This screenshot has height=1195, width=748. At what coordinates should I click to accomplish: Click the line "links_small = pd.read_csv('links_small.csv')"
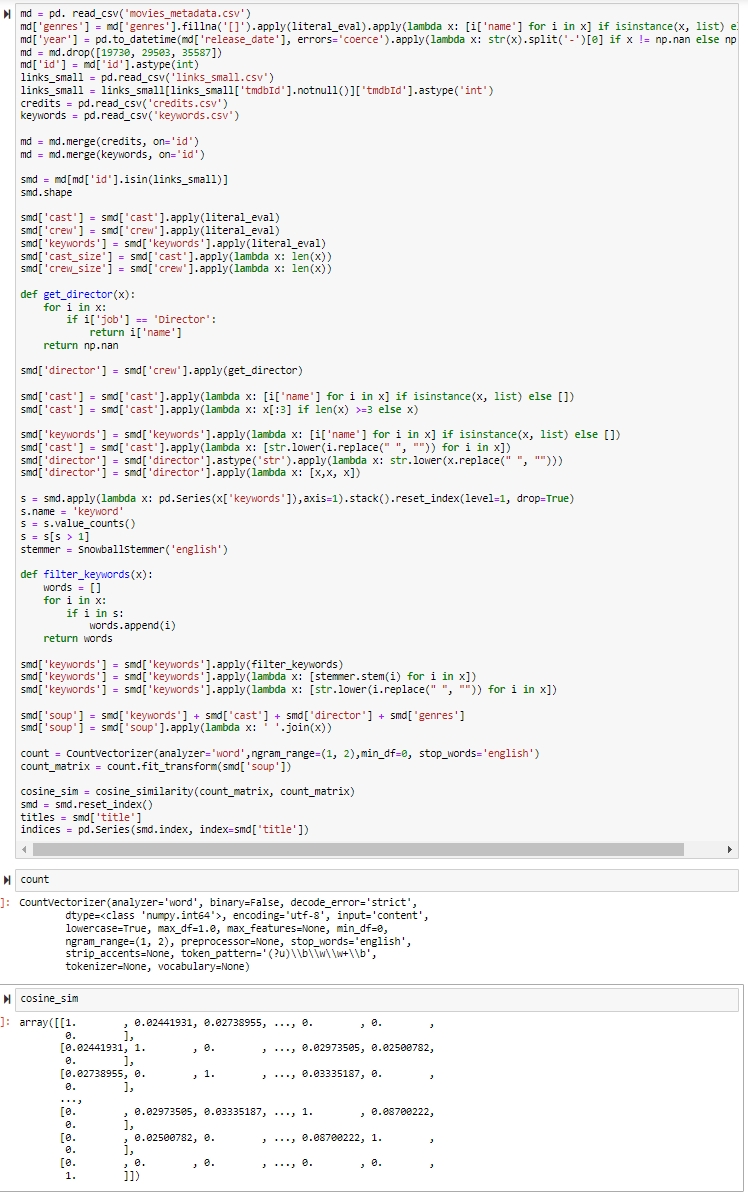(147, 78)
